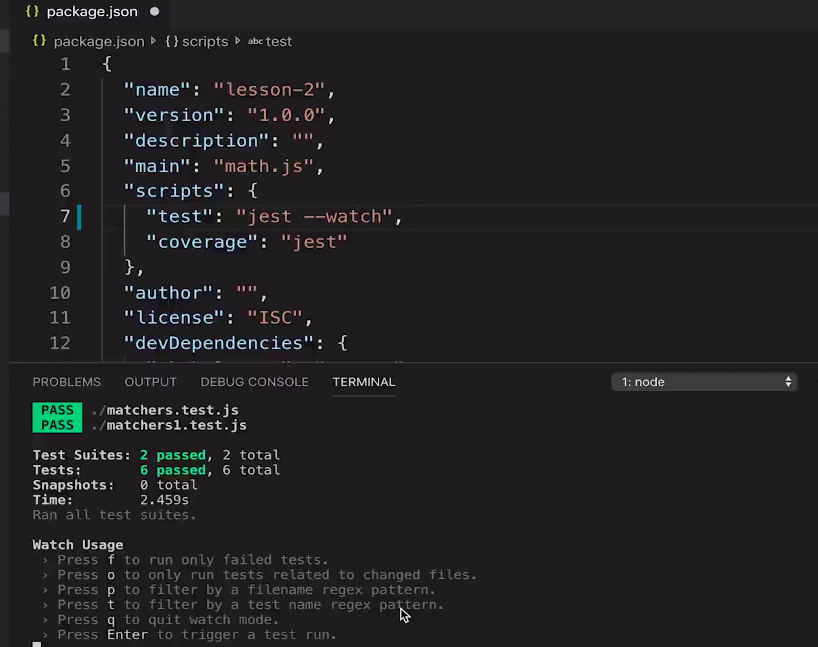Click ./matchers1.test.js in terminal output

pyautogui.click(x=169, y=425)
